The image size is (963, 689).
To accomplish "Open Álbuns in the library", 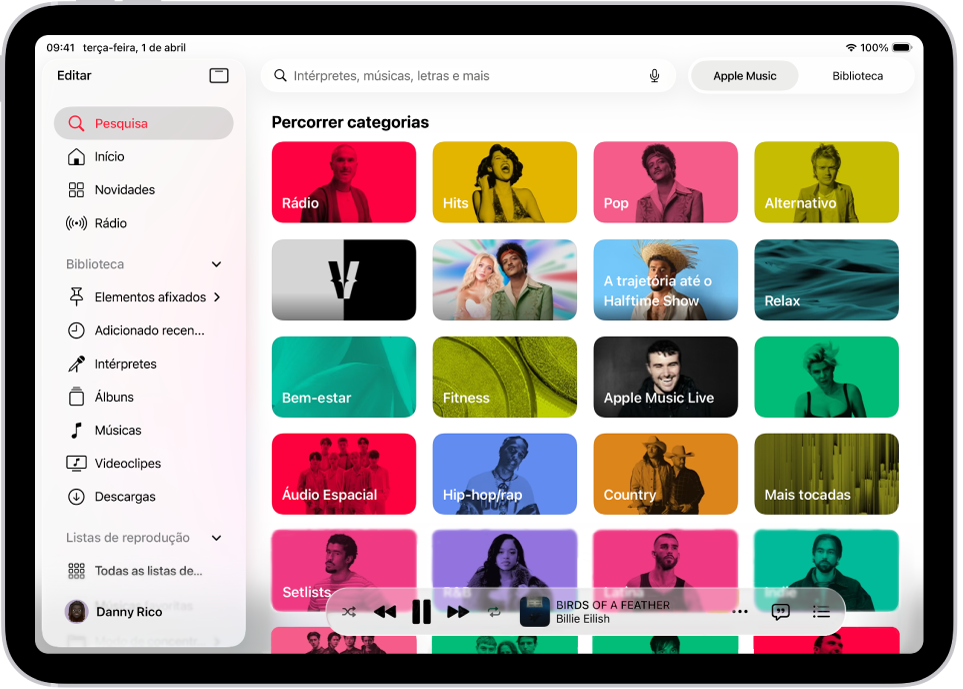I will coord(144,397).
